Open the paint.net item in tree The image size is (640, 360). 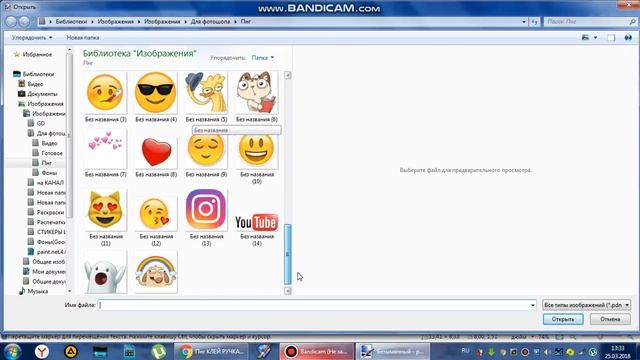coord(51,252)
